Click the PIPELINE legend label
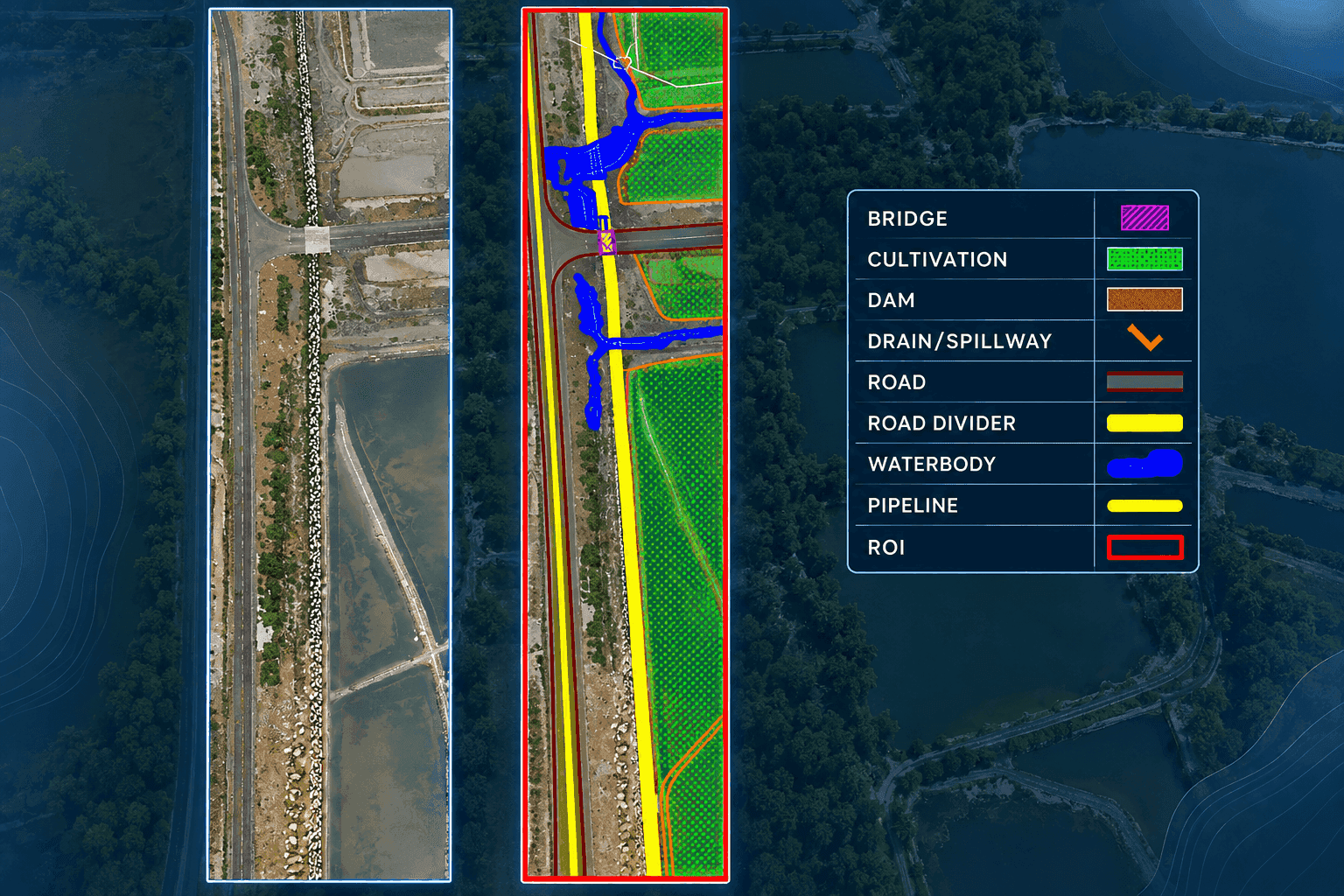Viewport: 1344px width, 896px height. pyautogui.click(x=913, y=506)
